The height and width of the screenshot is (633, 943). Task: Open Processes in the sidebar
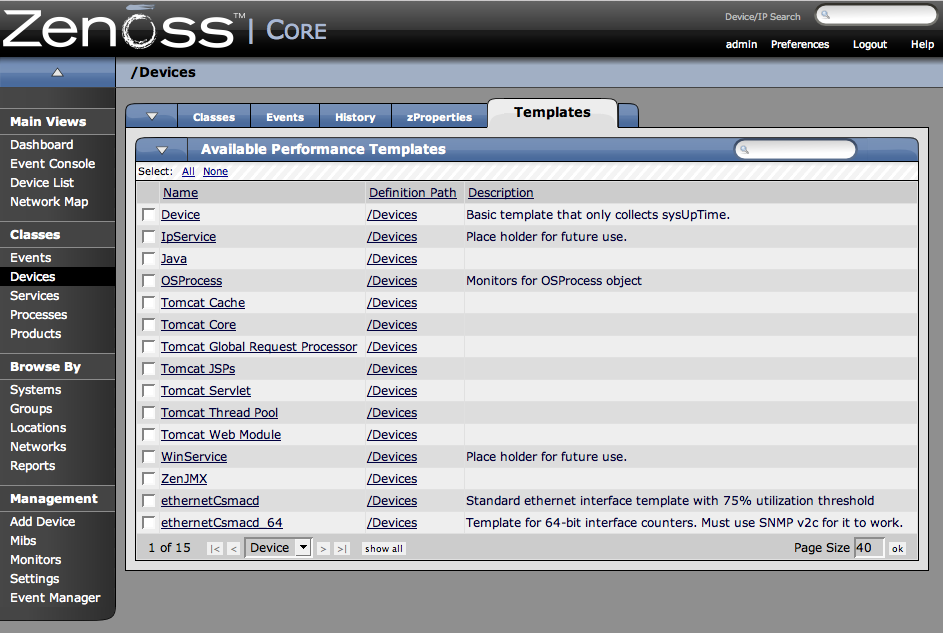38,315
